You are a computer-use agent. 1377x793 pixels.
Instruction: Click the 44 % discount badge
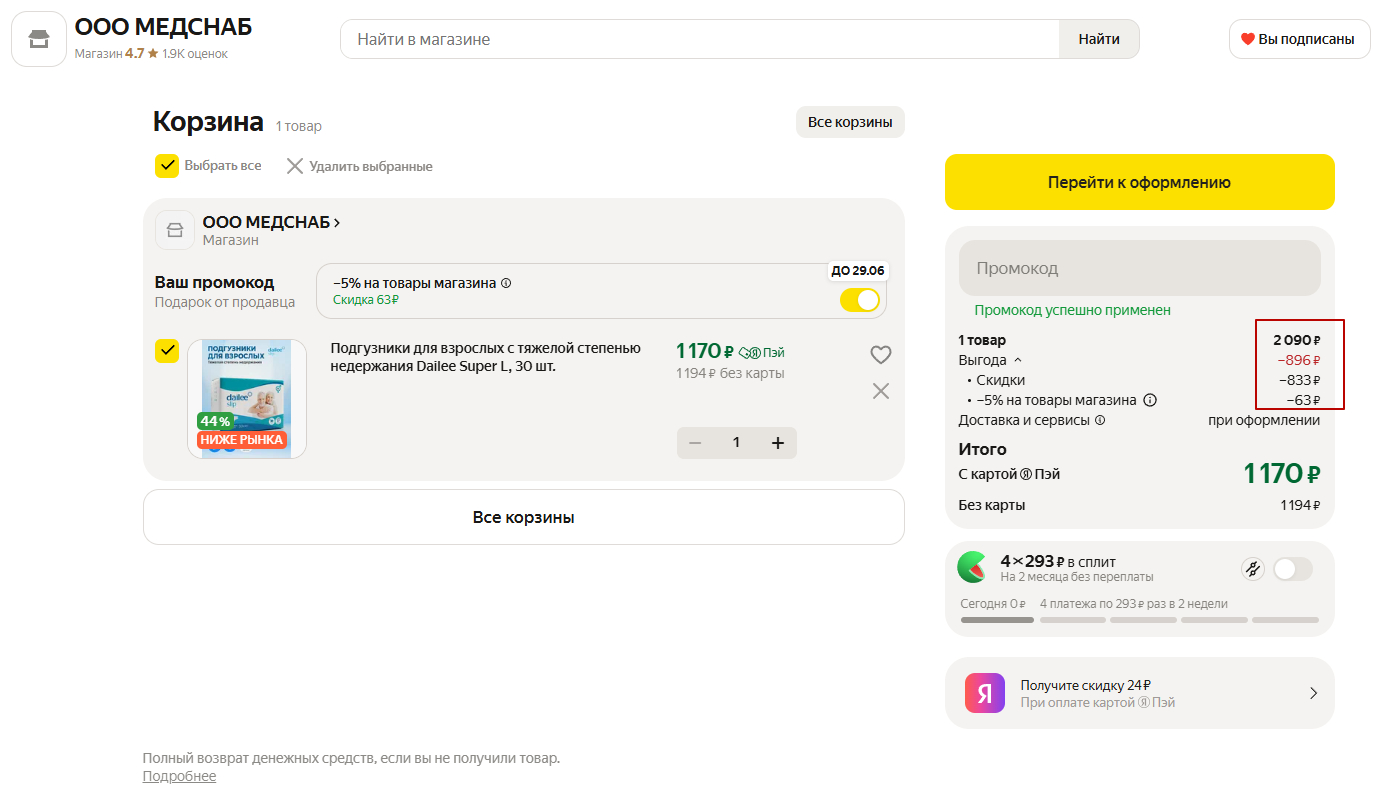(x=215, y=421)
